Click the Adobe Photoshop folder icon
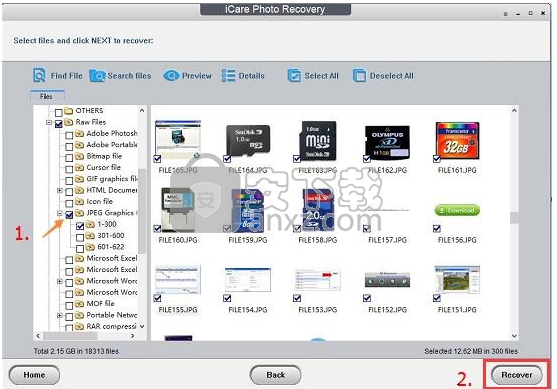 tap(80, 134)
